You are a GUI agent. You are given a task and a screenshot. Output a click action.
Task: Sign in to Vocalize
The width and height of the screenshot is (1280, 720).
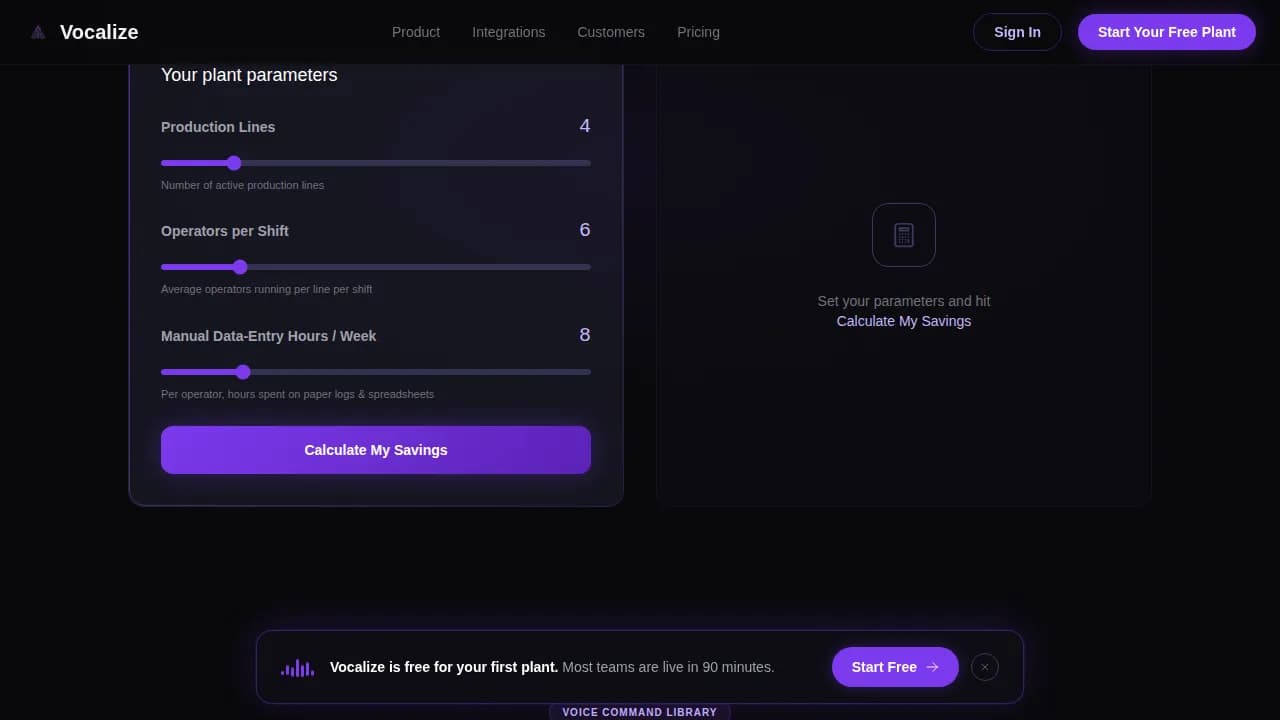pos(1017,32)
